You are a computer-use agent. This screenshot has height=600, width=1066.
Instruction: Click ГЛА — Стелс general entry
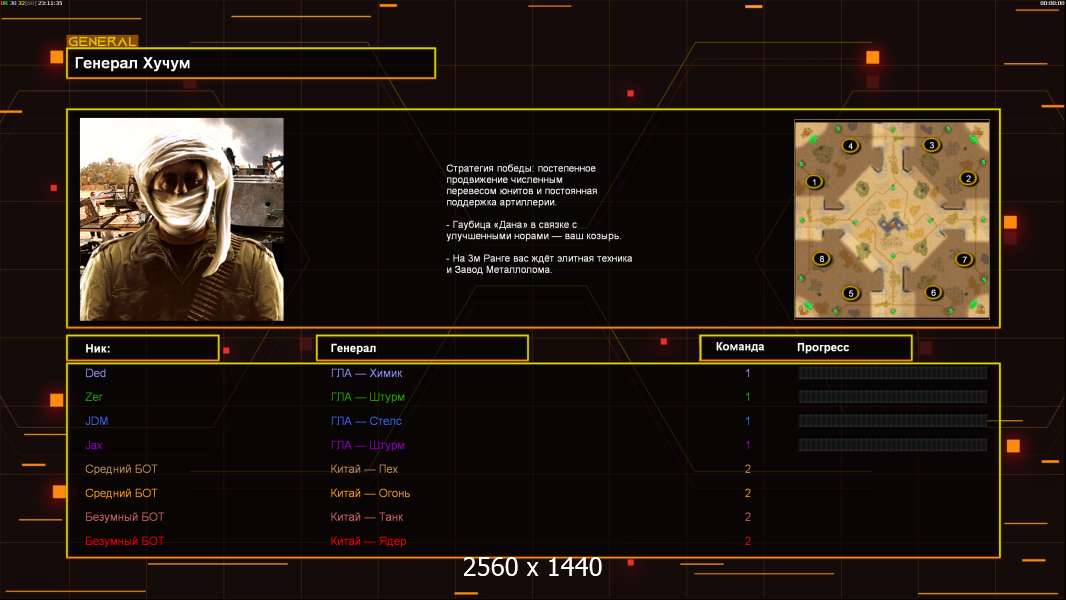(x=366, y=421)
